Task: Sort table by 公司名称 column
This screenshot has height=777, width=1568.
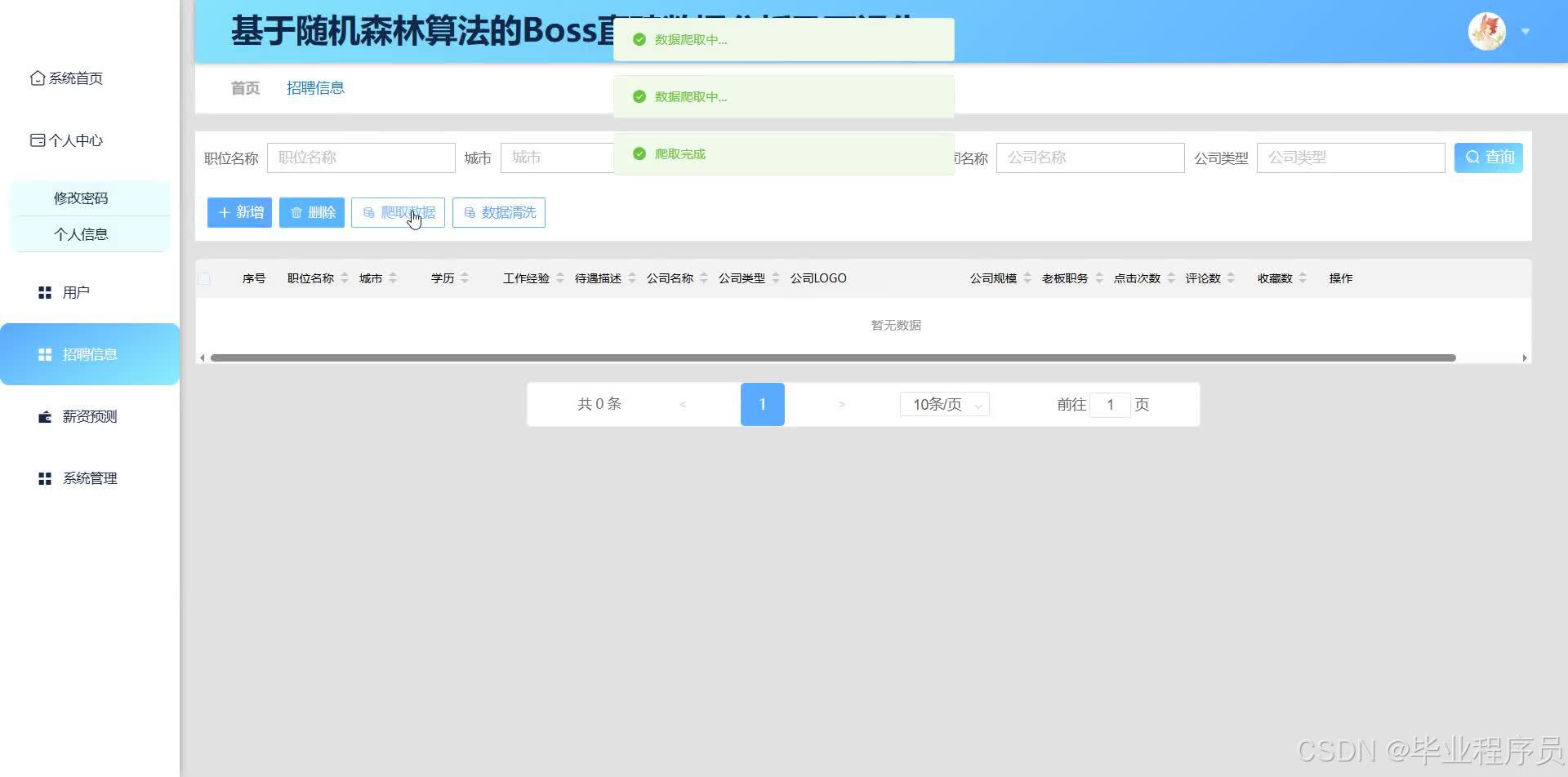Action: pyautogui.click(x=704, y=278)
